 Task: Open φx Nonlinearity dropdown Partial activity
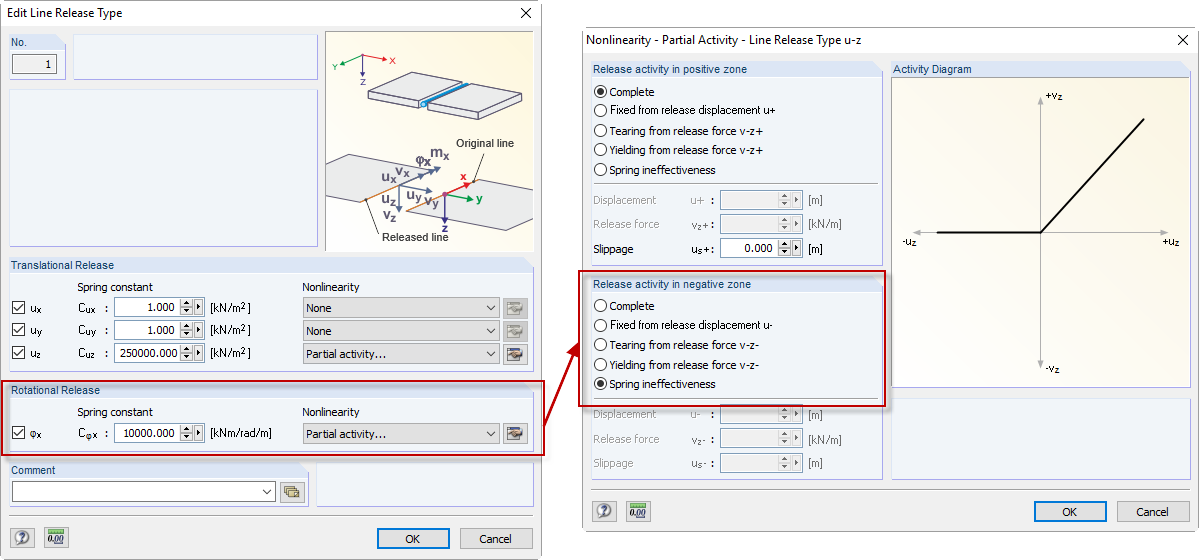pyautogui.click(x=401, y=434)
